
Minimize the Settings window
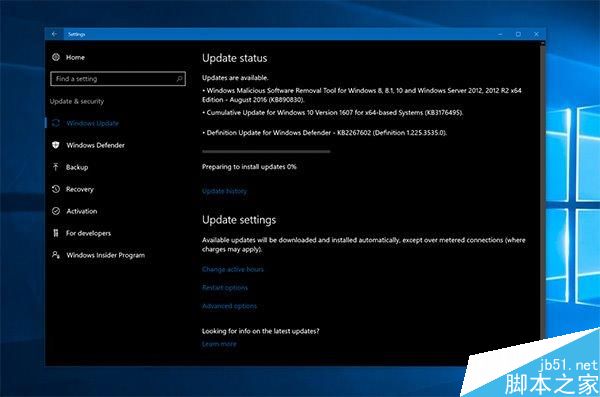pyautogui.click(x=500, y=34)
